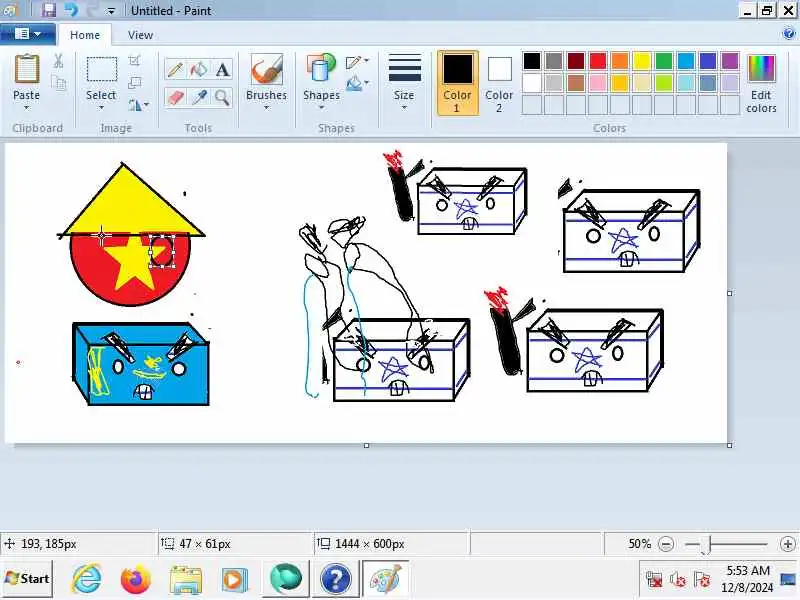The width and height of the screenshot is (800, 600).
Task: Click the zoom in plus button
Action: click(787, 544)
